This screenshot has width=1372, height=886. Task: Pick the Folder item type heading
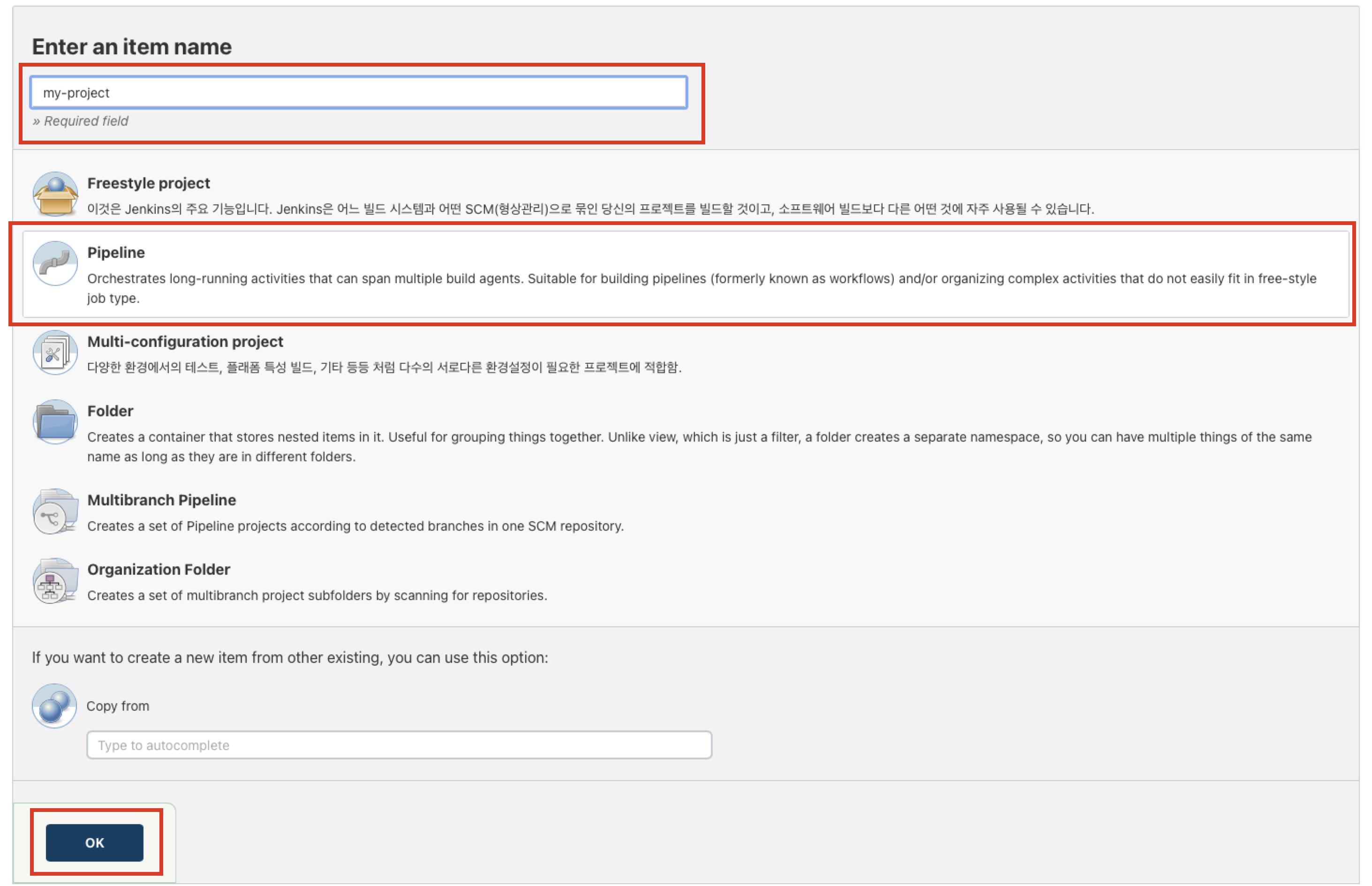pos(110,411)
